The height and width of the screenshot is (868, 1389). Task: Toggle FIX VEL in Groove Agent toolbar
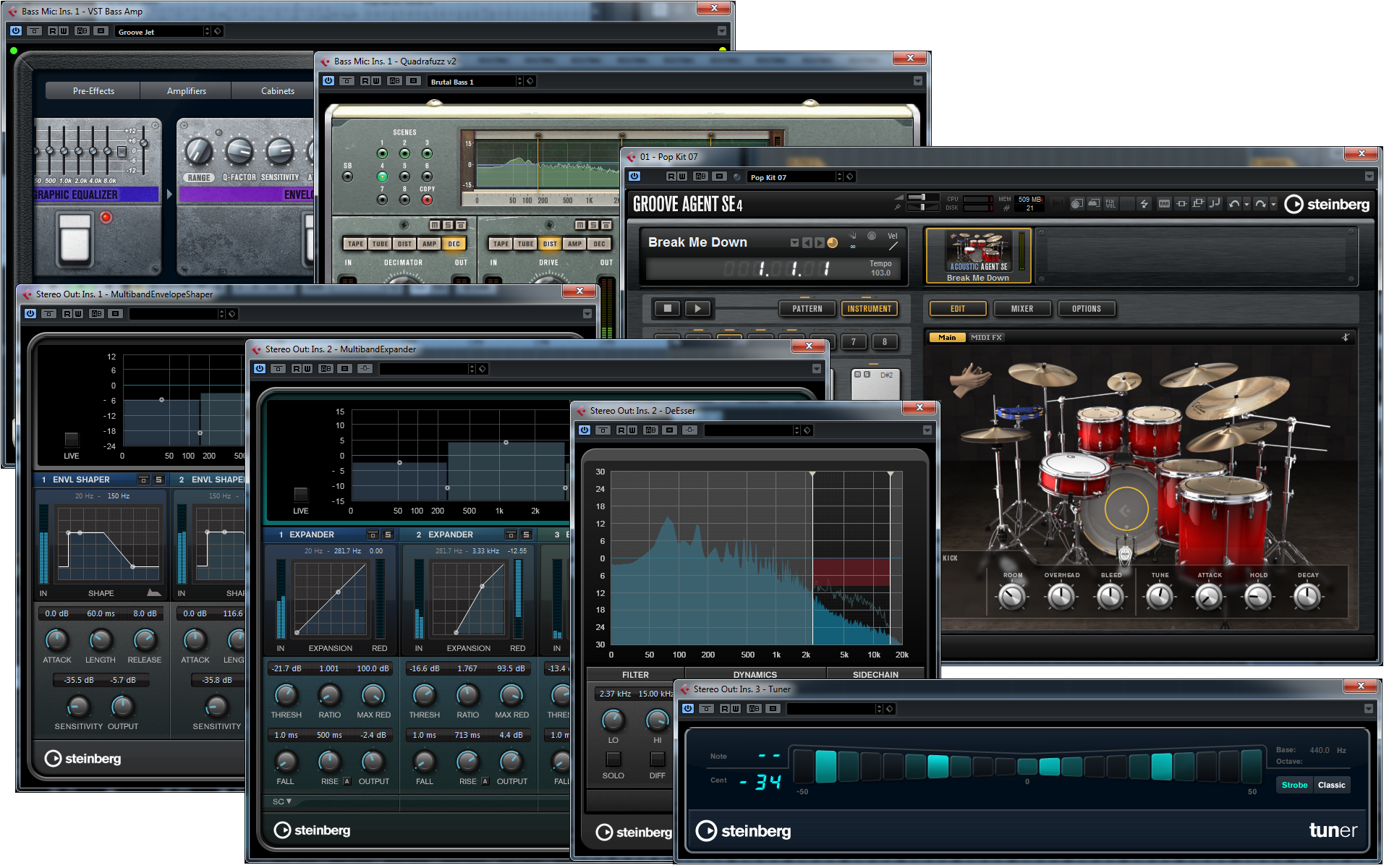[1110, 204]
